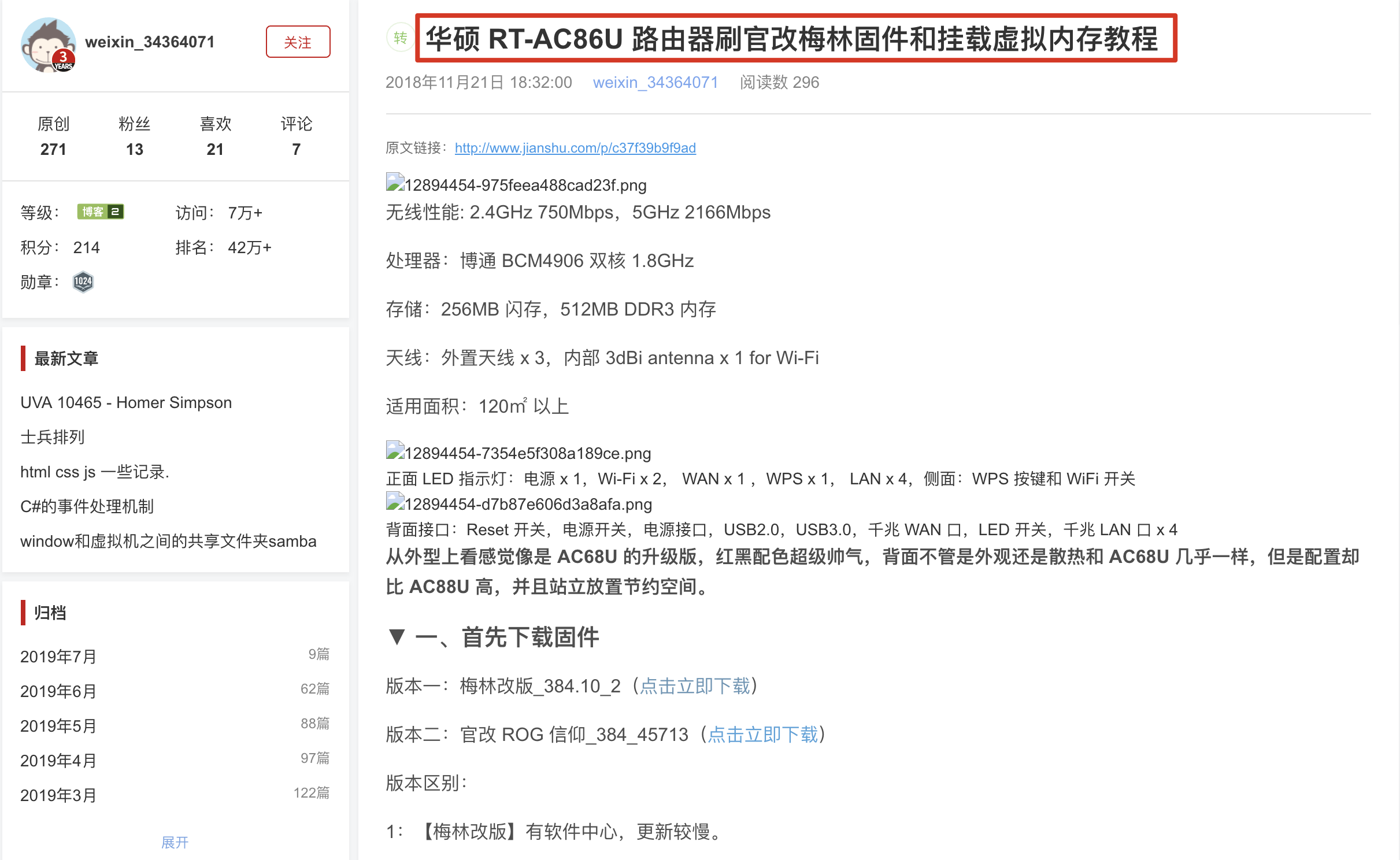Click the 原创 271 stats item
The image size is (1400, 860).
pos(53,136)
